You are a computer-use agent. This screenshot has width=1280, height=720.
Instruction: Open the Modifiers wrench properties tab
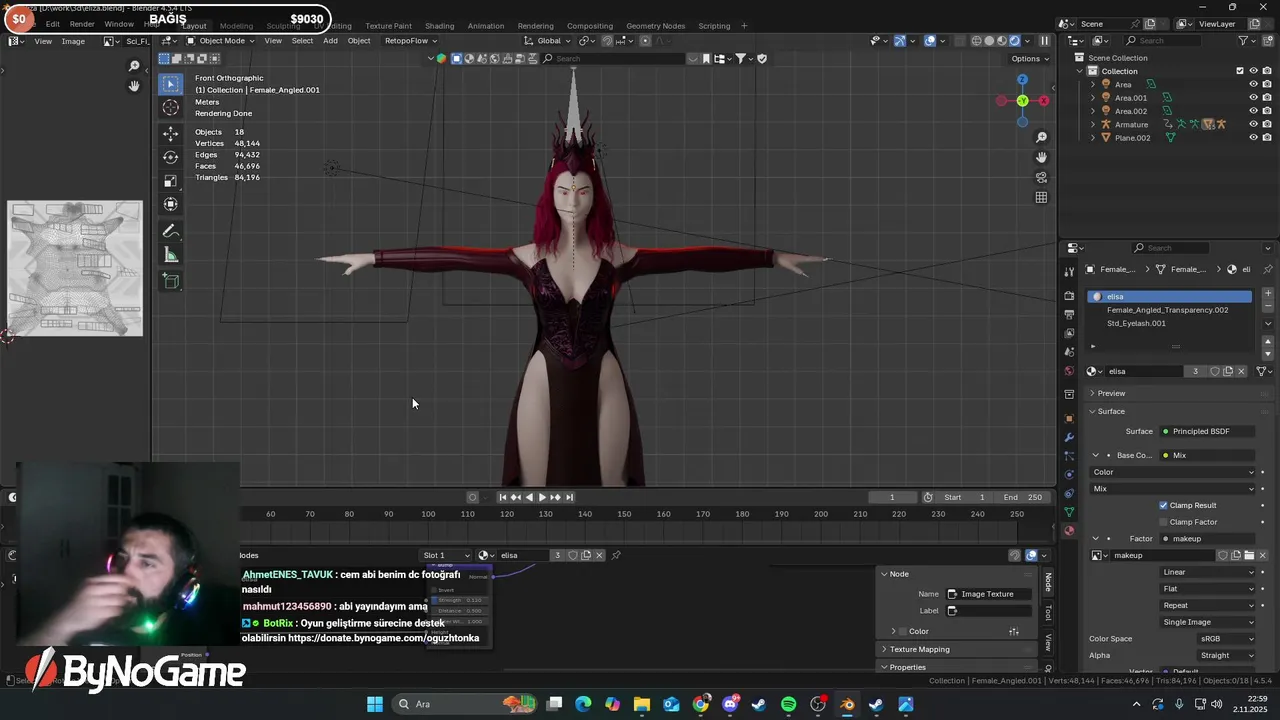coord(1069,437)
